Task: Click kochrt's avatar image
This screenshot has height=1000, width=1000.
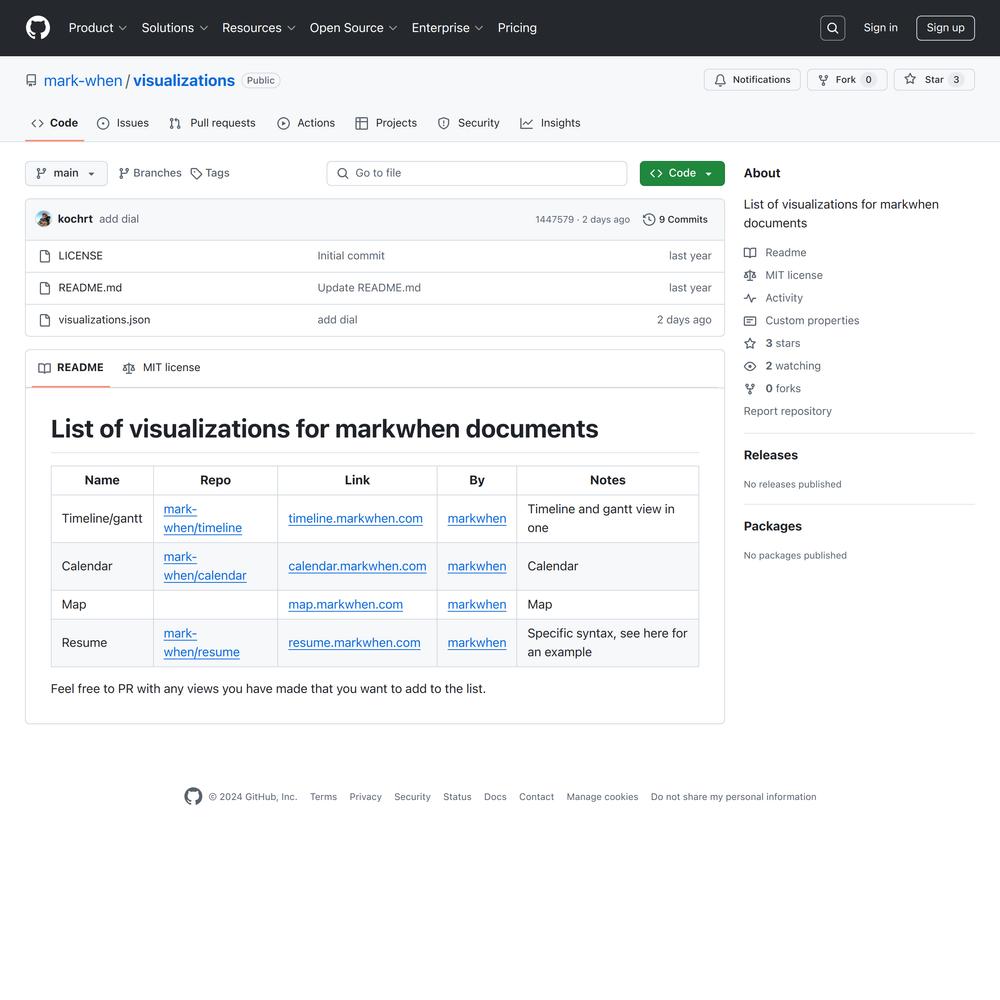Action: [44, 219]
